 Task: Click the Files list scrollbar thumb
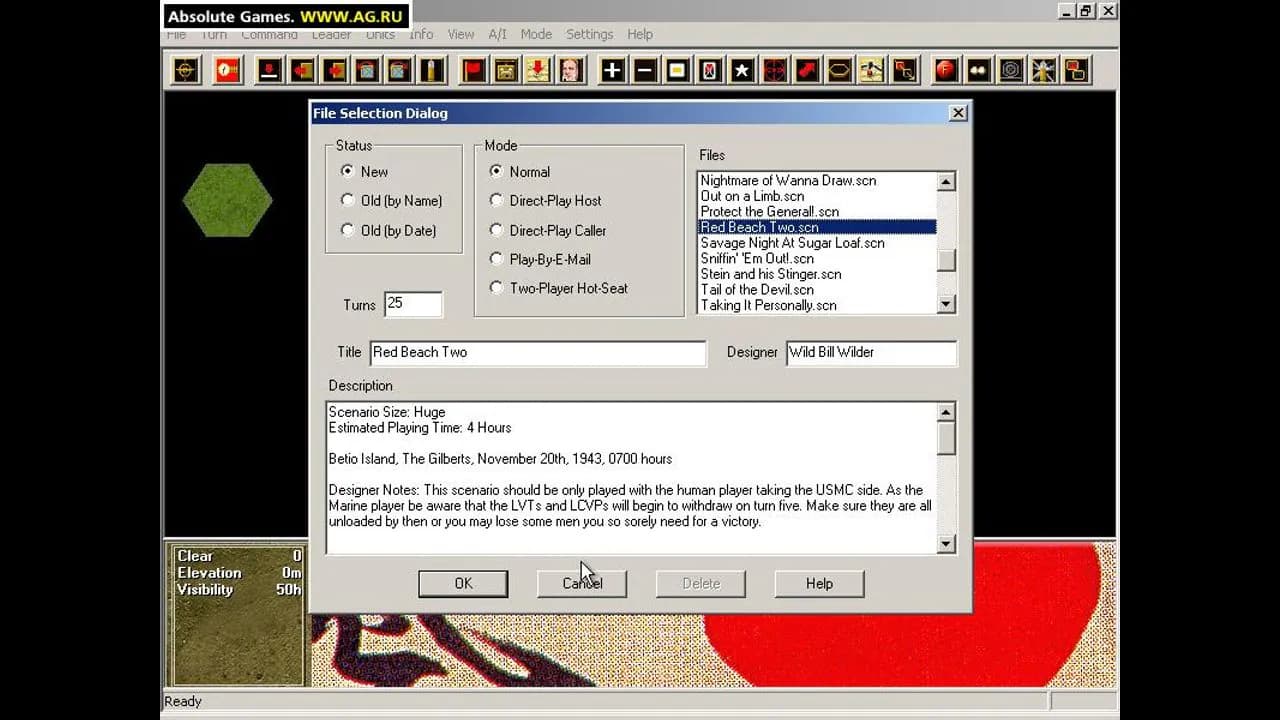click(946, 260)
